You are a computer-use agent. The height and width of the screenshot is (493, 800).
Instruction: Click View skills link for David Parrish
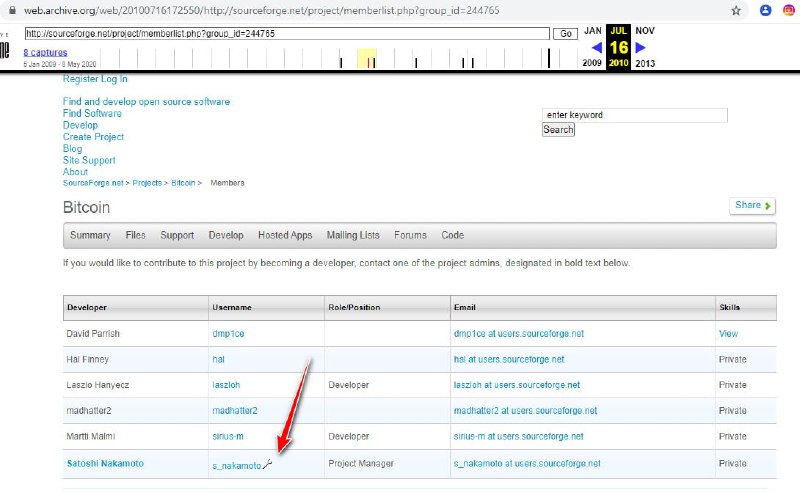click(729, 334)
